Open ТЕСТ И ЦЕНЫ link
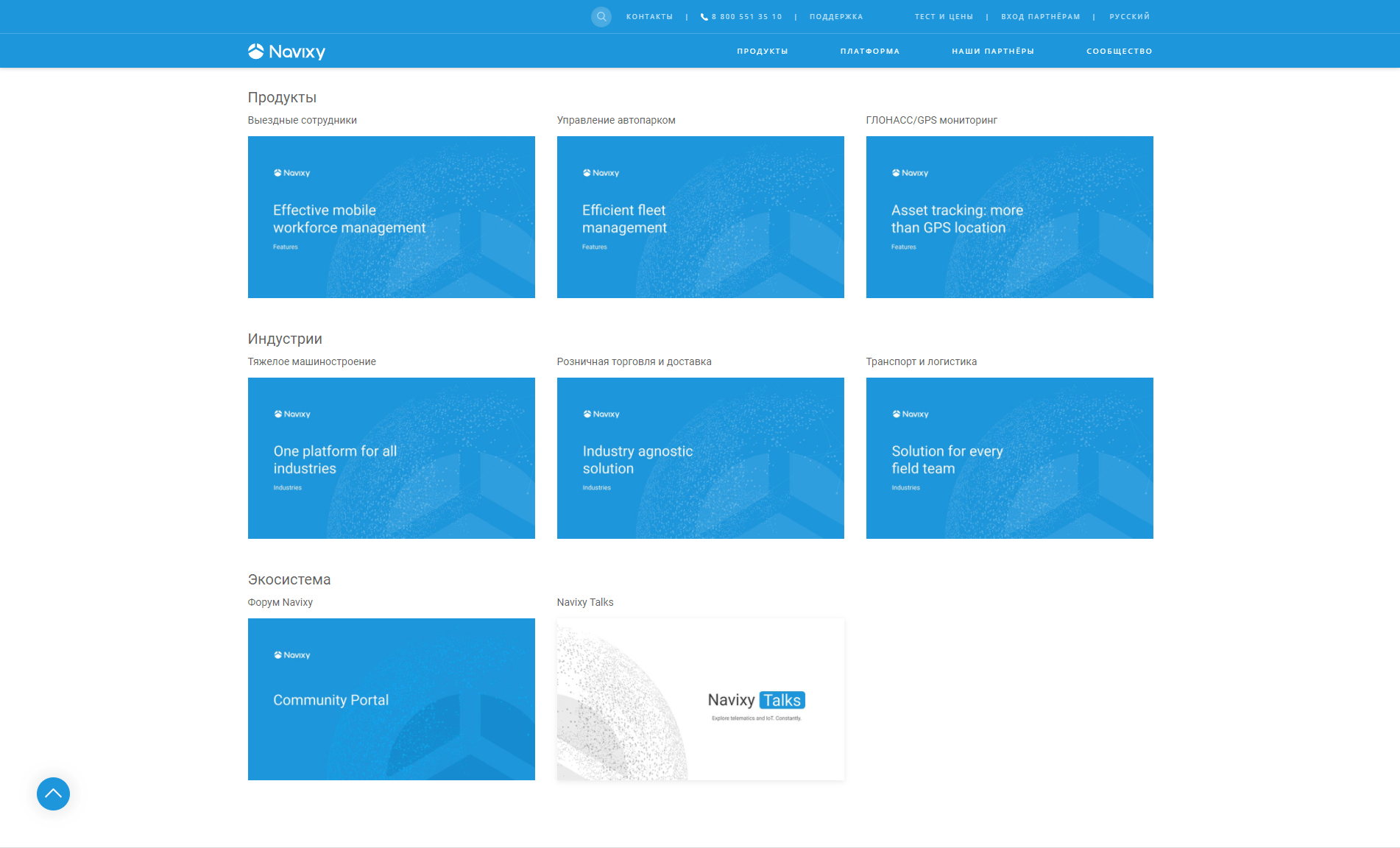The height and width of the screenshot is (848, 1400). (x=944, y=16)
